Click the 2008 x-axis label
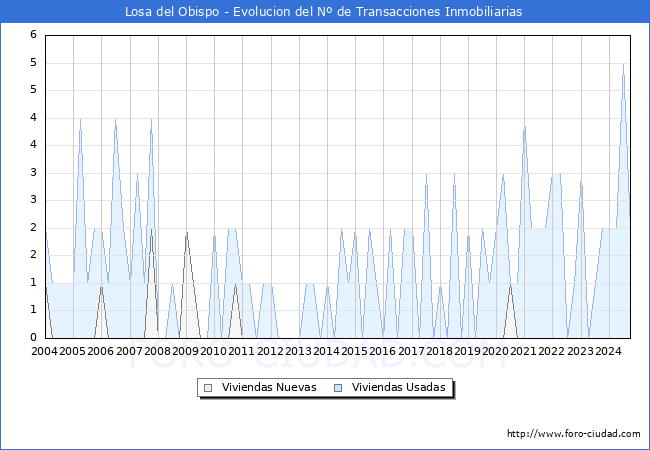Screen dimensions: 650x450 point(158,351)
